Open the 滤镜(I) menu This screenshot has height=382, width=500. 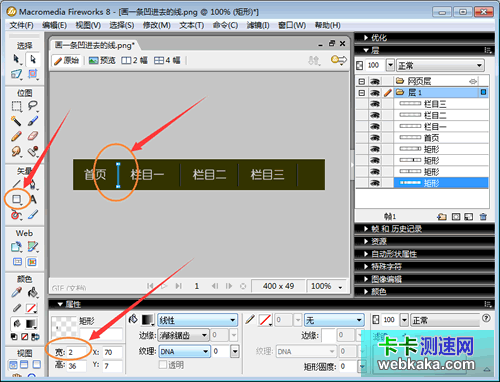258,25
